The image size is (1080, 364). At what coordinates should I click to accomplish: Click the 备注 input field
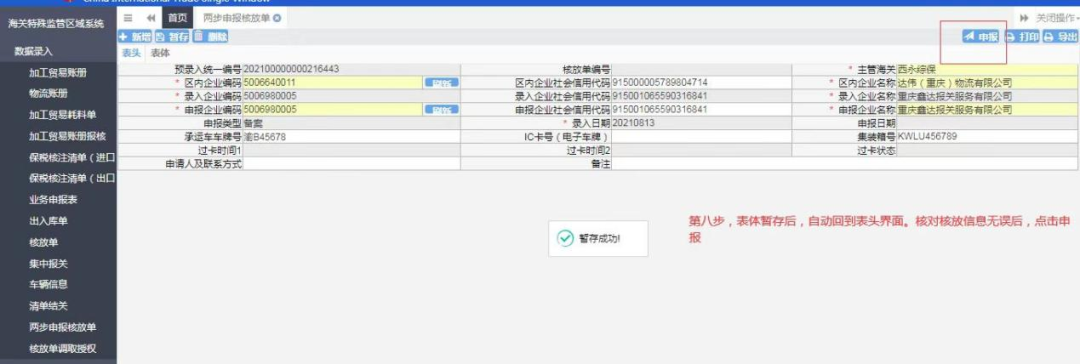(x=844, y=163)
